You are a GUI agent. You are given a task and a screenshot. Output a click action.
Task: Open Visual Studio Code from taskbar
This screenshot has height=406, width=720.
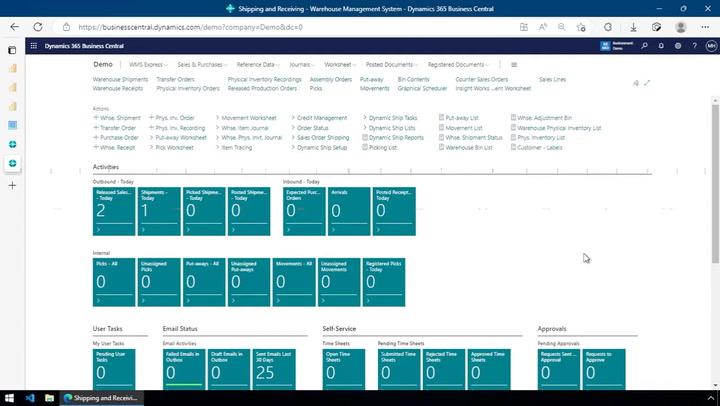[30, 398]
